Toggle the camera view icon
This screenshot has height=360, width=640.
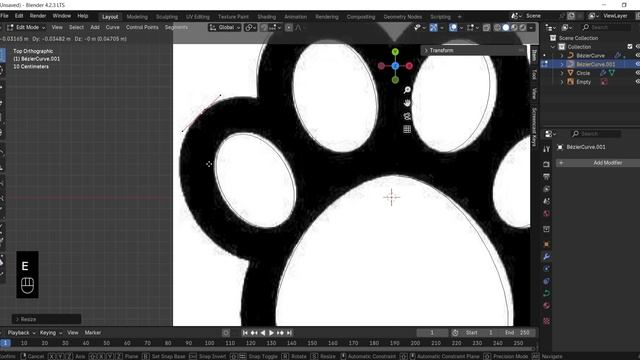click(x=407, y=116)
